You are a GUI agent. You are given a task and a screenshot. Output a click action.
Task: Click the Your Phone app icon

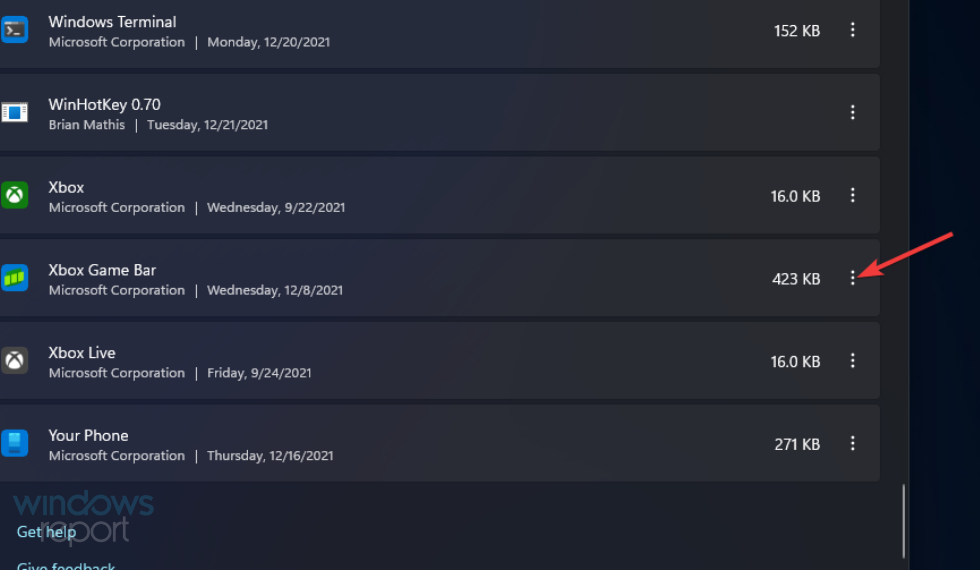14,443
